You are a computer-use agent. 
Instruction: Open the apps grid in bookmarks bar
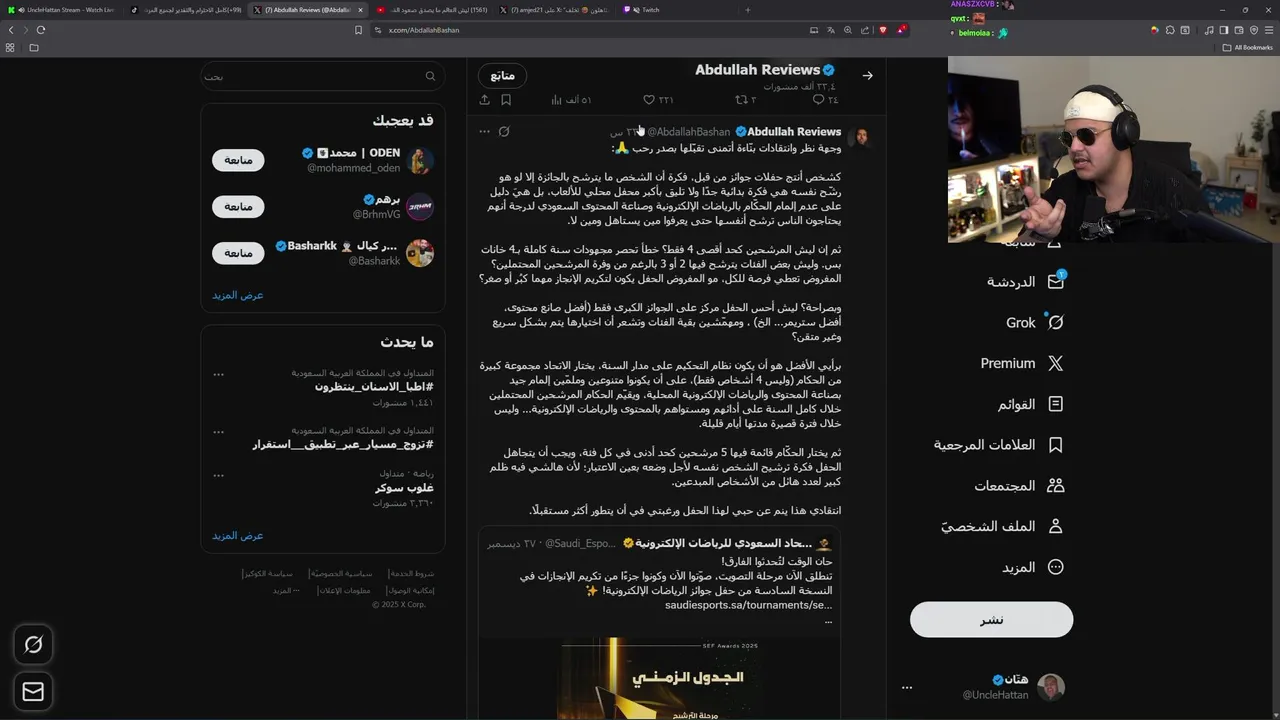[x=11, y=47]
